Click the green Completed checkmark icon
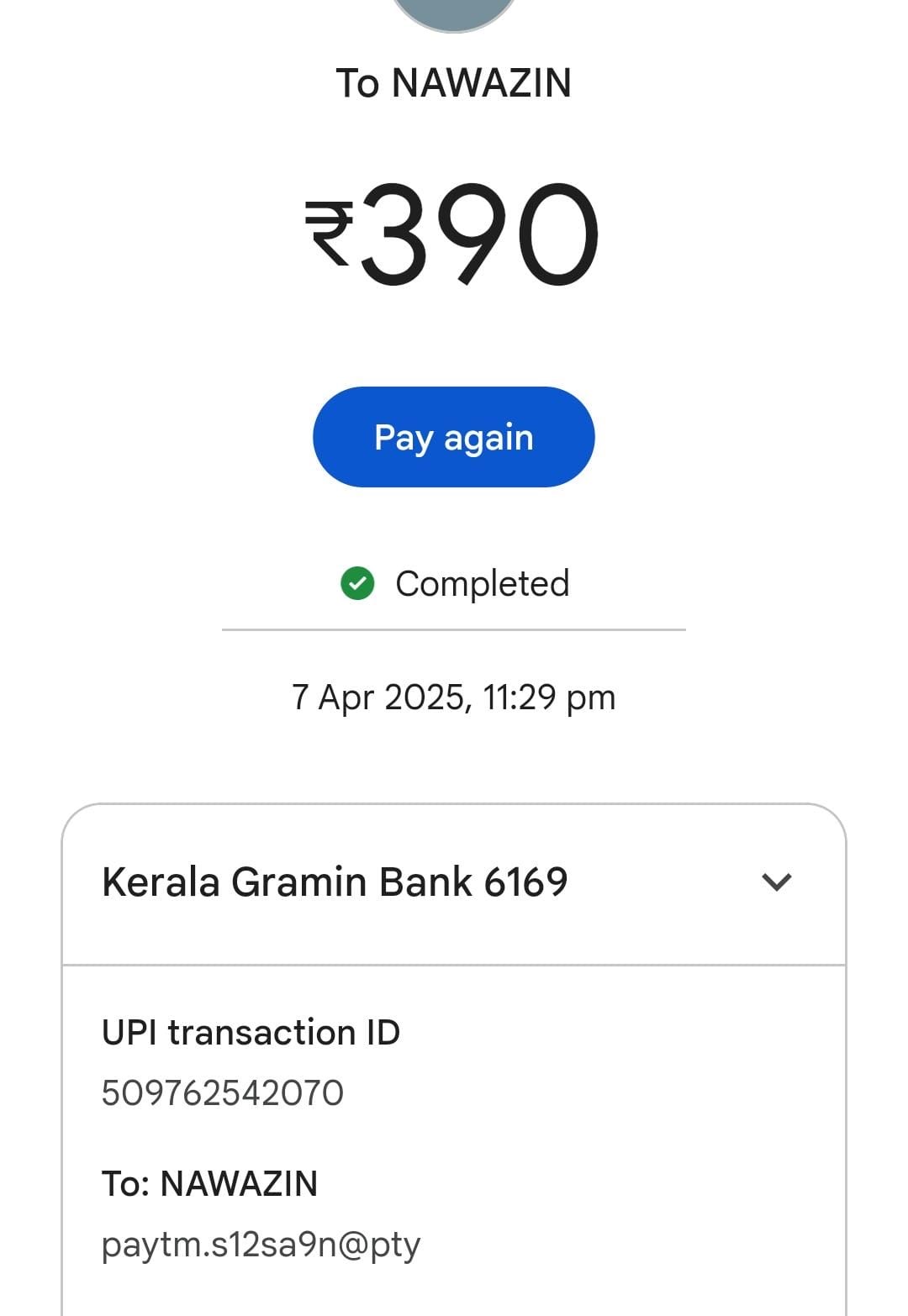 click(x=357, y=583)
